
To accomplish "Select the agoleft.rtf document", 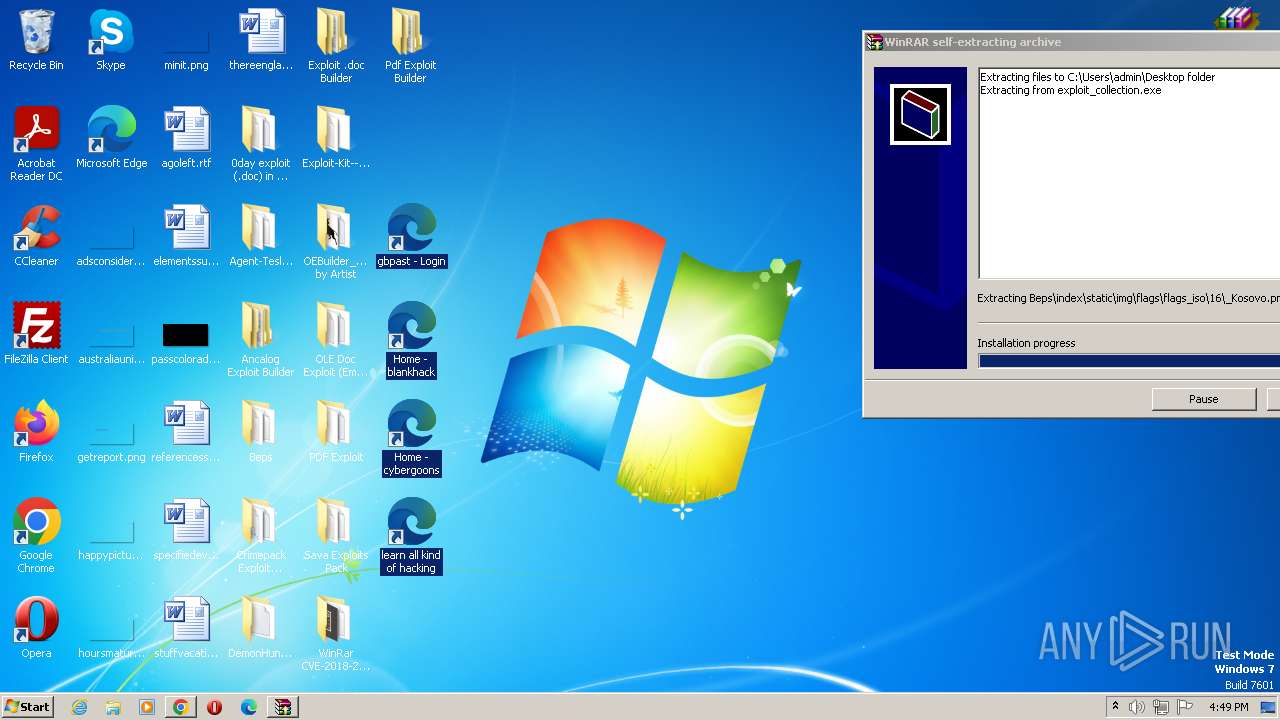I will click(x=186, y=139).
